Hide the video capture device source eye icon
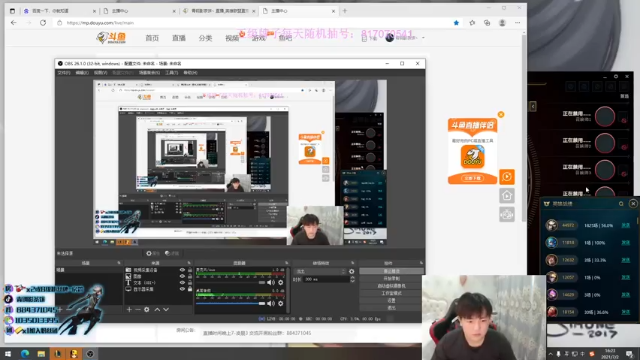This screenshot has height=360, width=640. 182,270
